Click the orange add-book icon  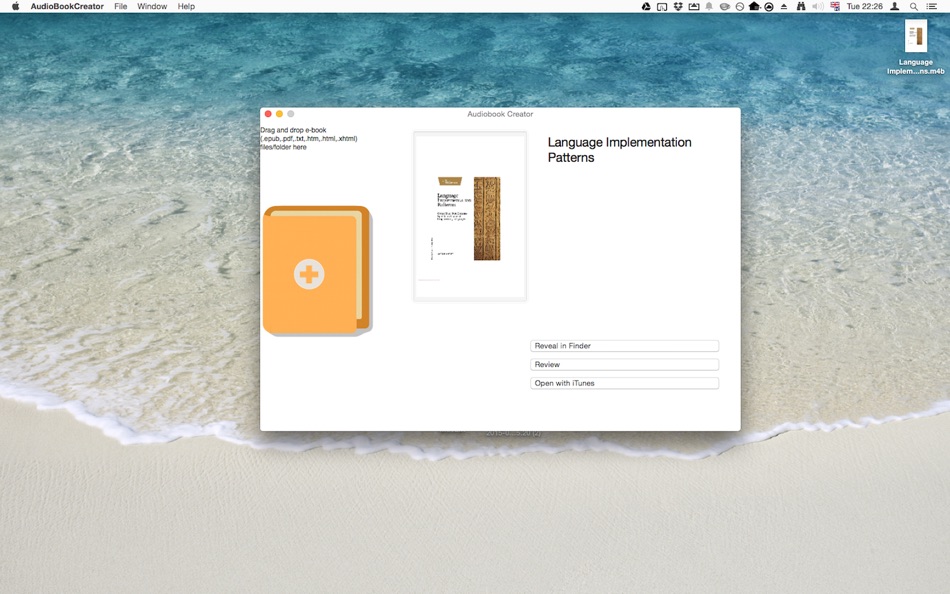click(x=317, y=270)
